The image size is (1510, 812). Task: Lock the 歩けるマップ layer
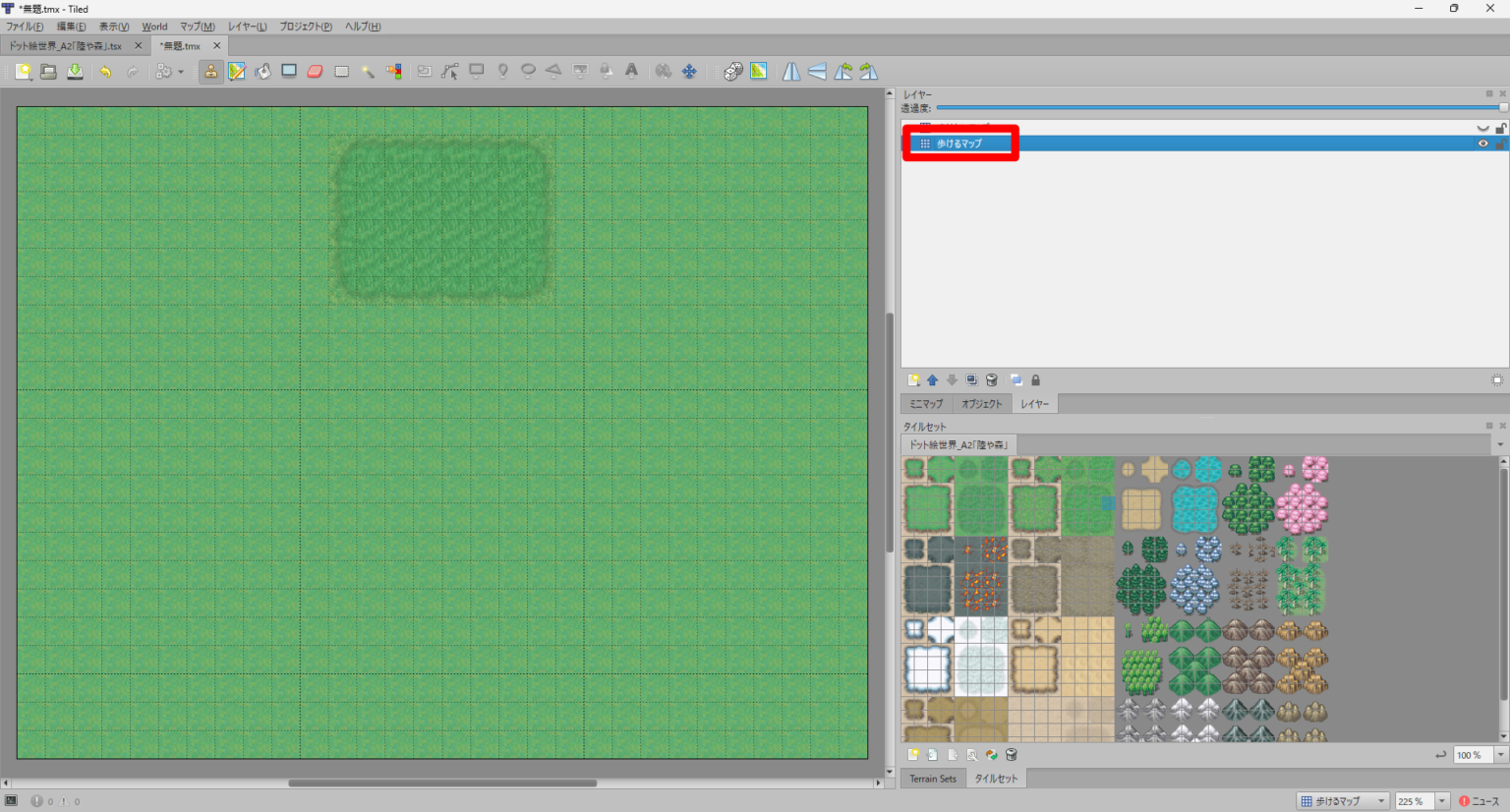click(x=1499, y=143)
